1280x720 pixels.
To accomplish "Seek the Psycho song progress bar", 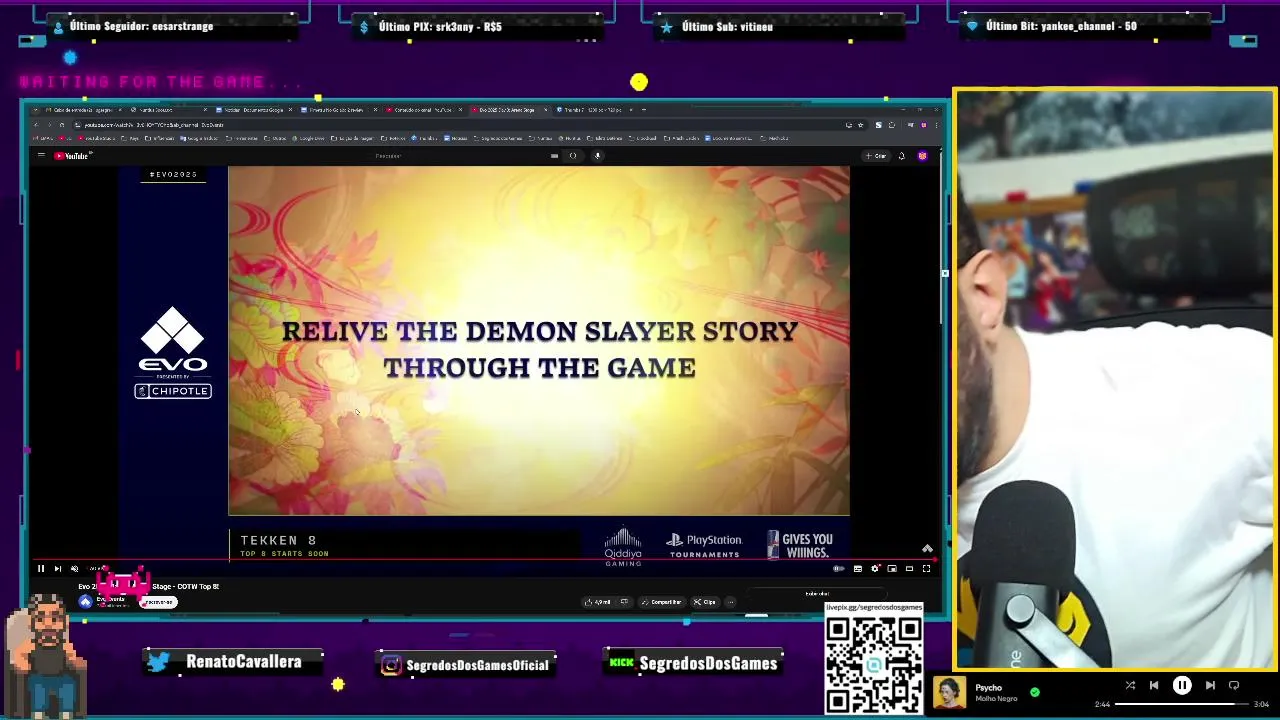I will 1182,704.
